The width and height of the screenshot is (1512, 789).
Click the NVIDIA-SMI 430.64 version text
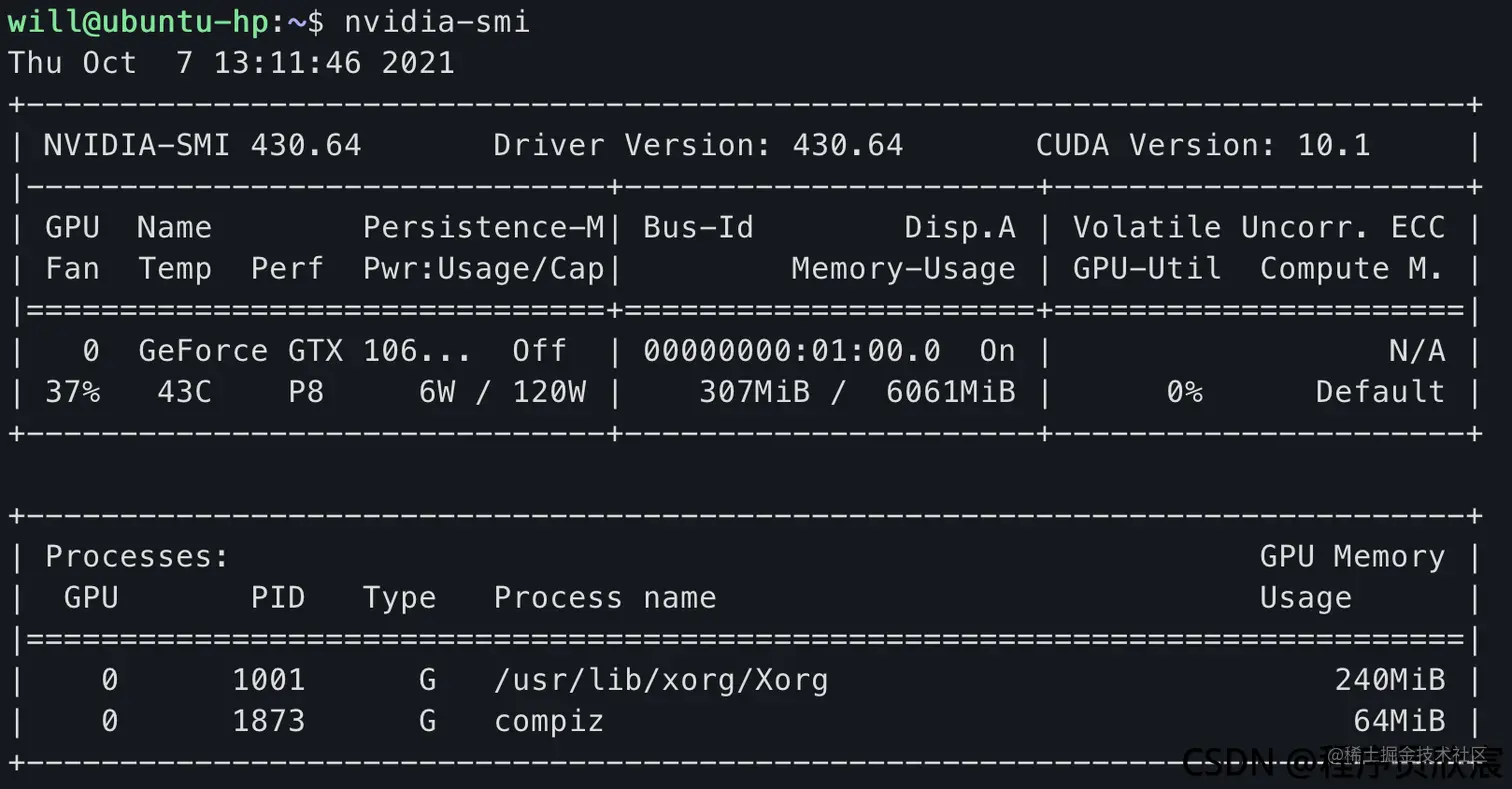203,145
